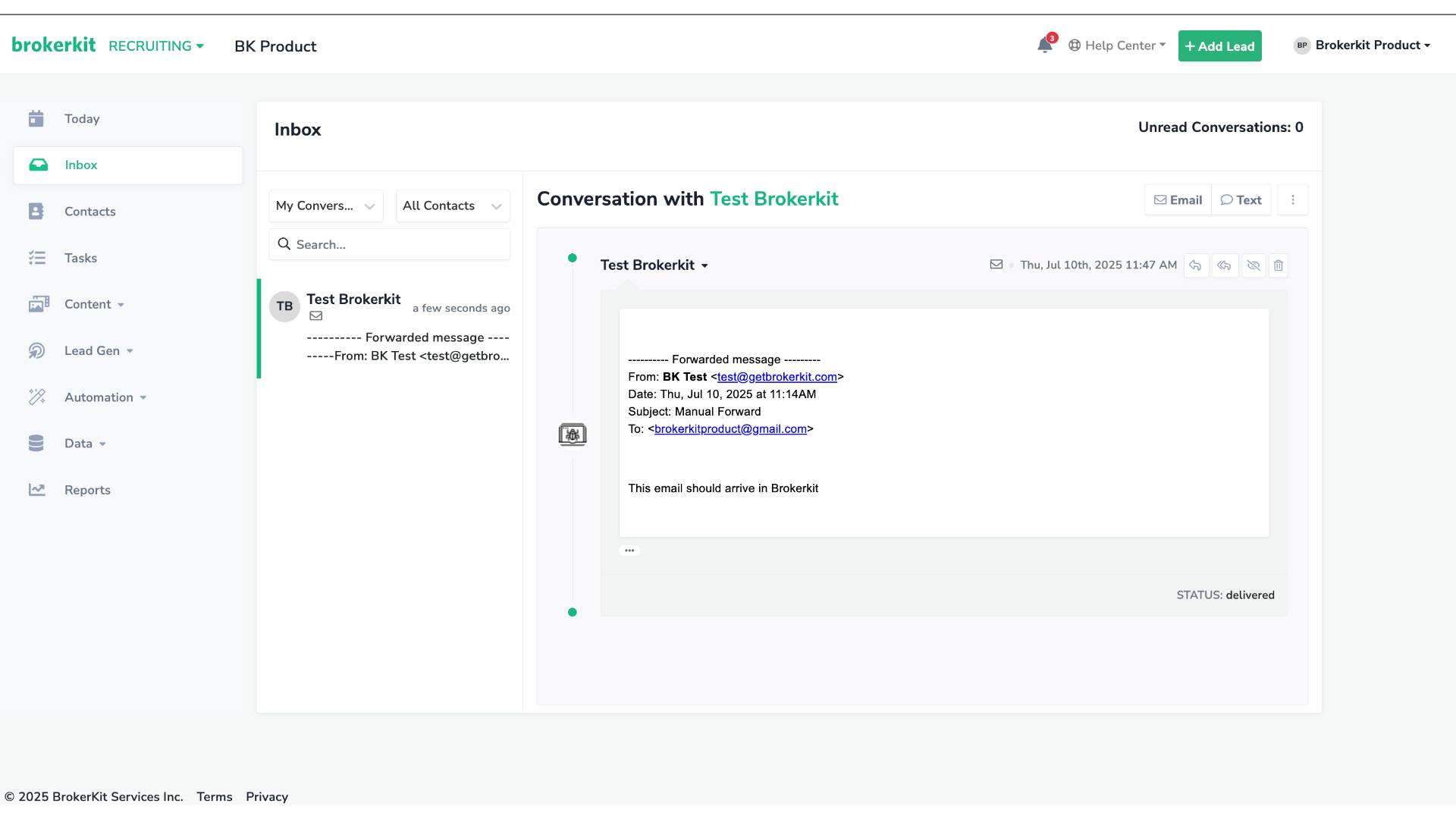The width and height of the screenshot is (1456, 819).
Task: Click the Help Center globe icon
Action: pyautogui.click(x=1075, y=45)
